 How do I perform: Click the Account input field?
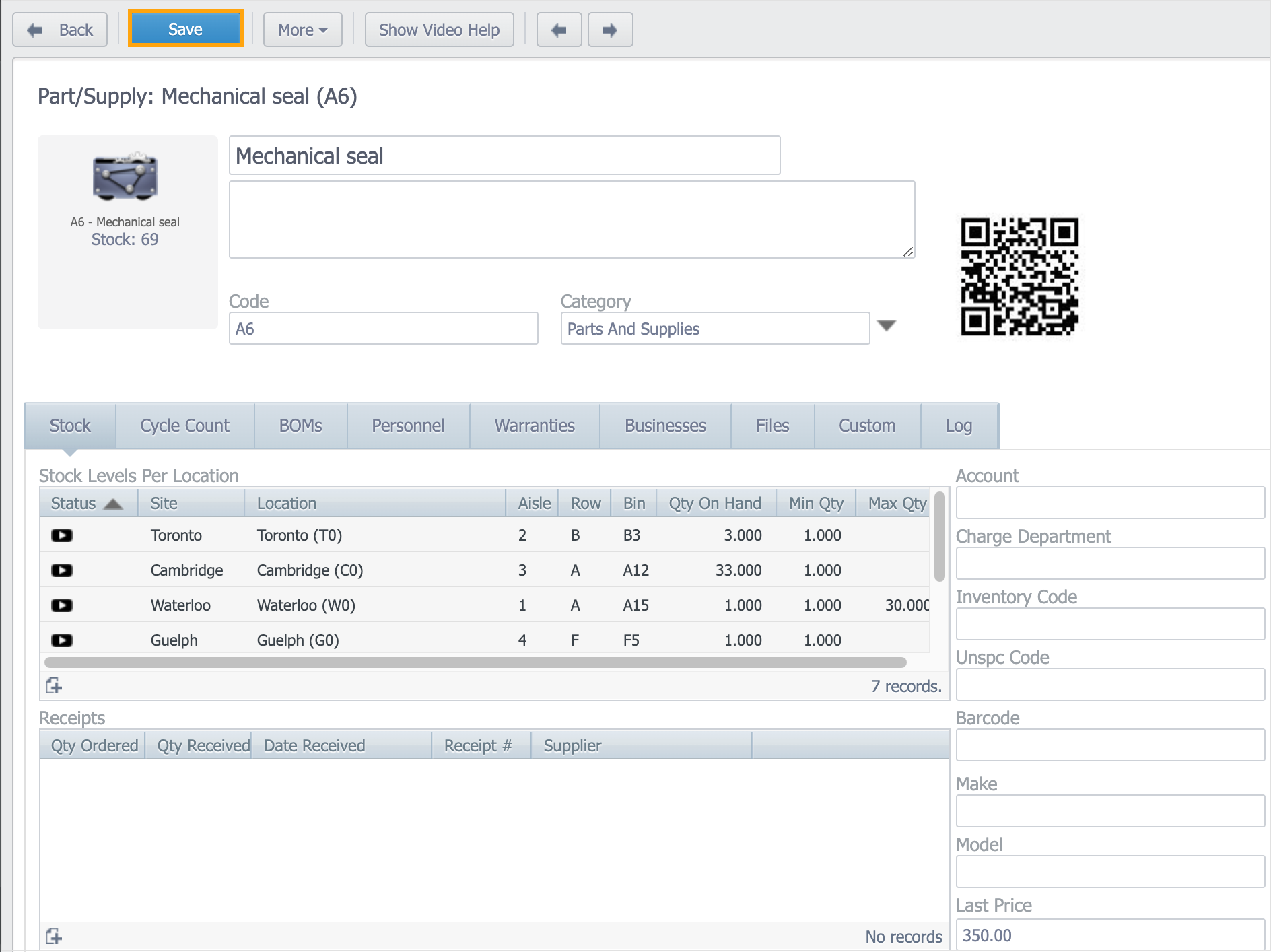coord(1110,503)
